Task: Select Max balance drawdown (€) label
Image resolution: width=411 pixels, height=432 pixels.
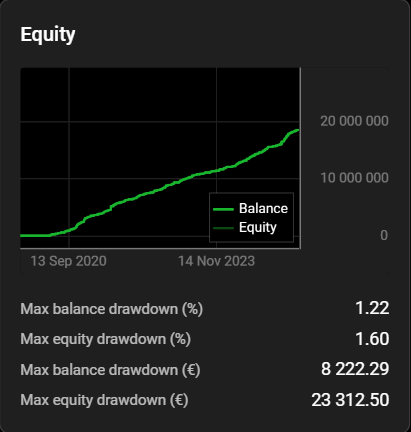Action: point(110,370)
